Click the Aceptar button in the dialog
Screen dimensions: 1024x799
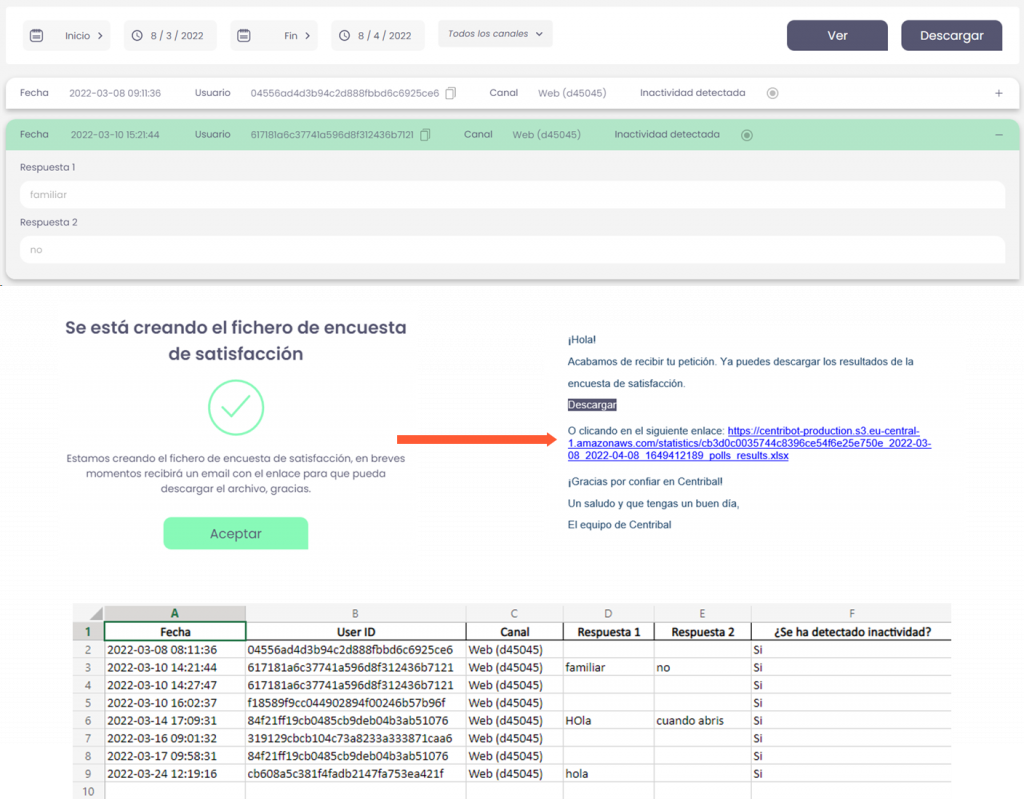click(236, 533)
